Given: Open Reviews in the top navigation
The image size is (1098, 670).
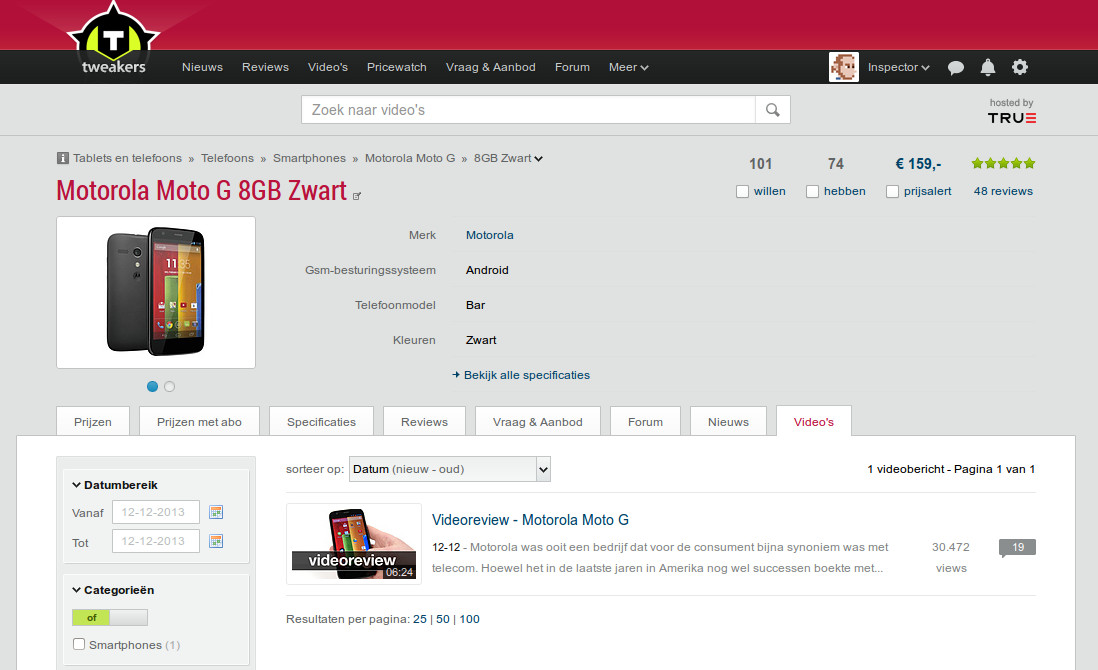Looking at the screenshot, I should point(265,67).
